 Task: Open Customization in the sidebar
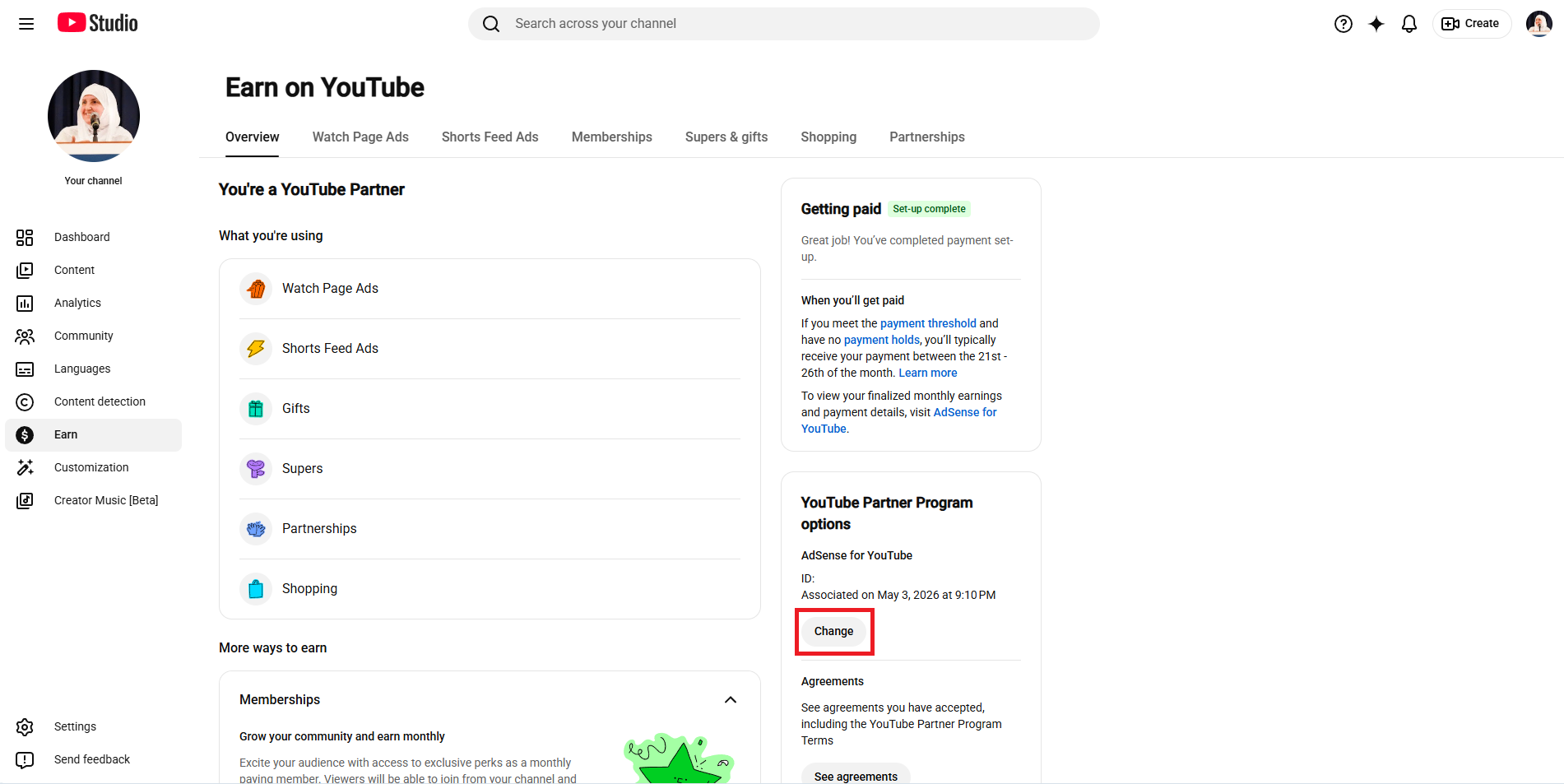coord(94,467)
